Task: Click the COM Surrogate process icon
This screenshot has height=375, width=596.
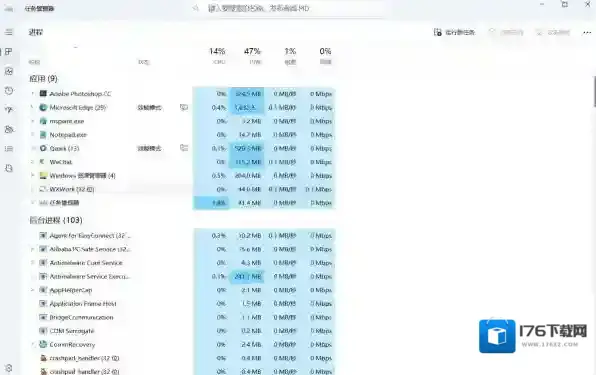Action: 43,331
